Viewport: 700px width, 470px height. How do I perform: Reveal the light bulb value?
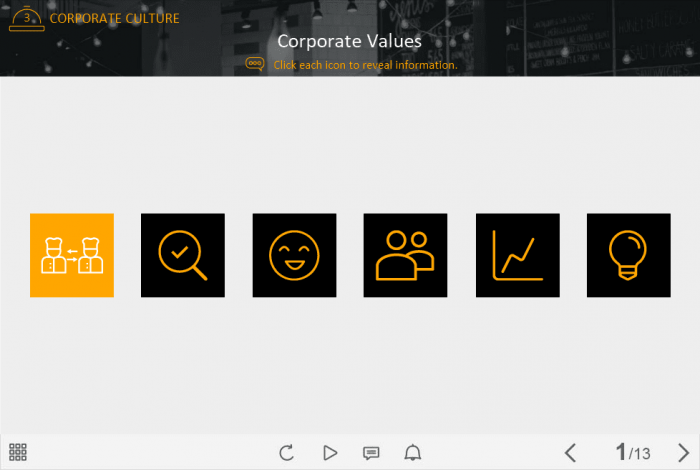tap(628, 255)
